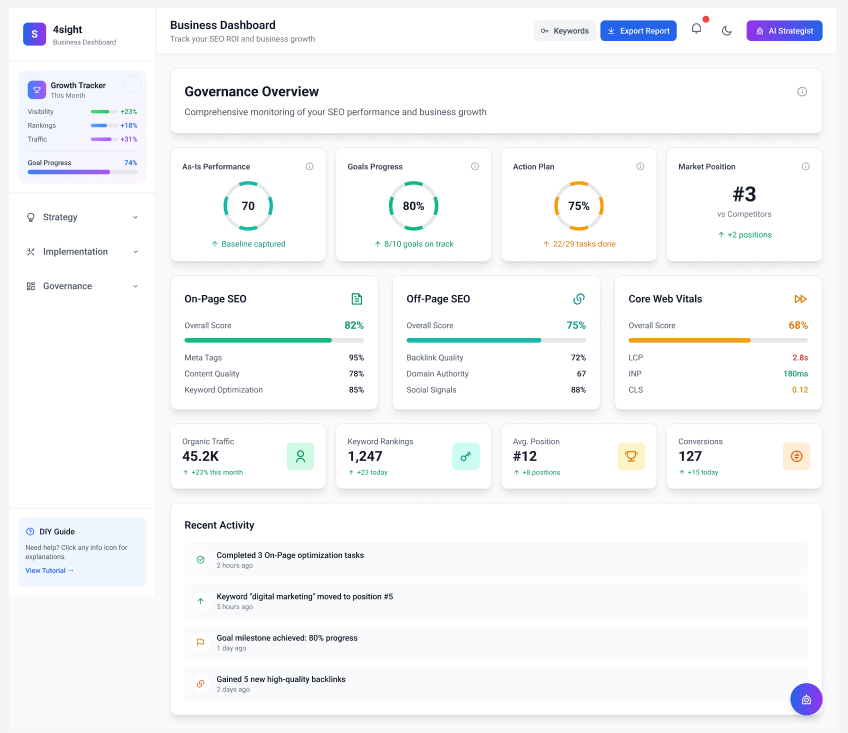Image resolution: width=848 pixels, height=733 pixels.
Task: Click the As-Is Performance 70 gauge
Action: coord(248,206)
